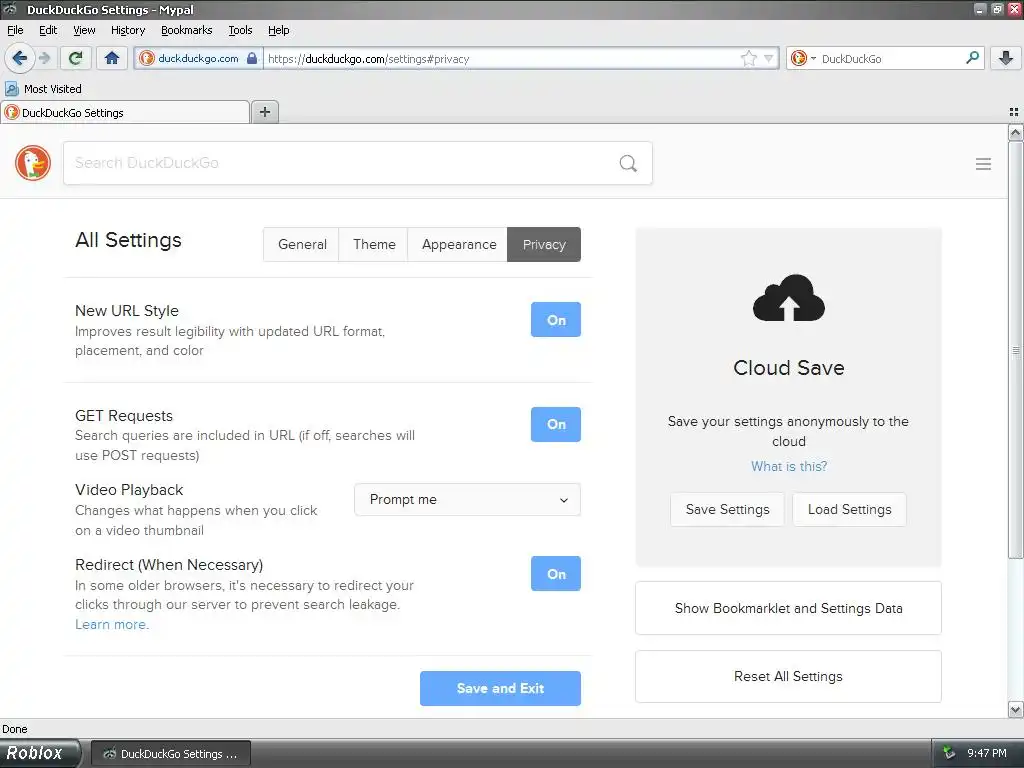Toggle Redirect (When Necessary) switch
This screenshot has height=768, width=1024.
tap(556, 573)
